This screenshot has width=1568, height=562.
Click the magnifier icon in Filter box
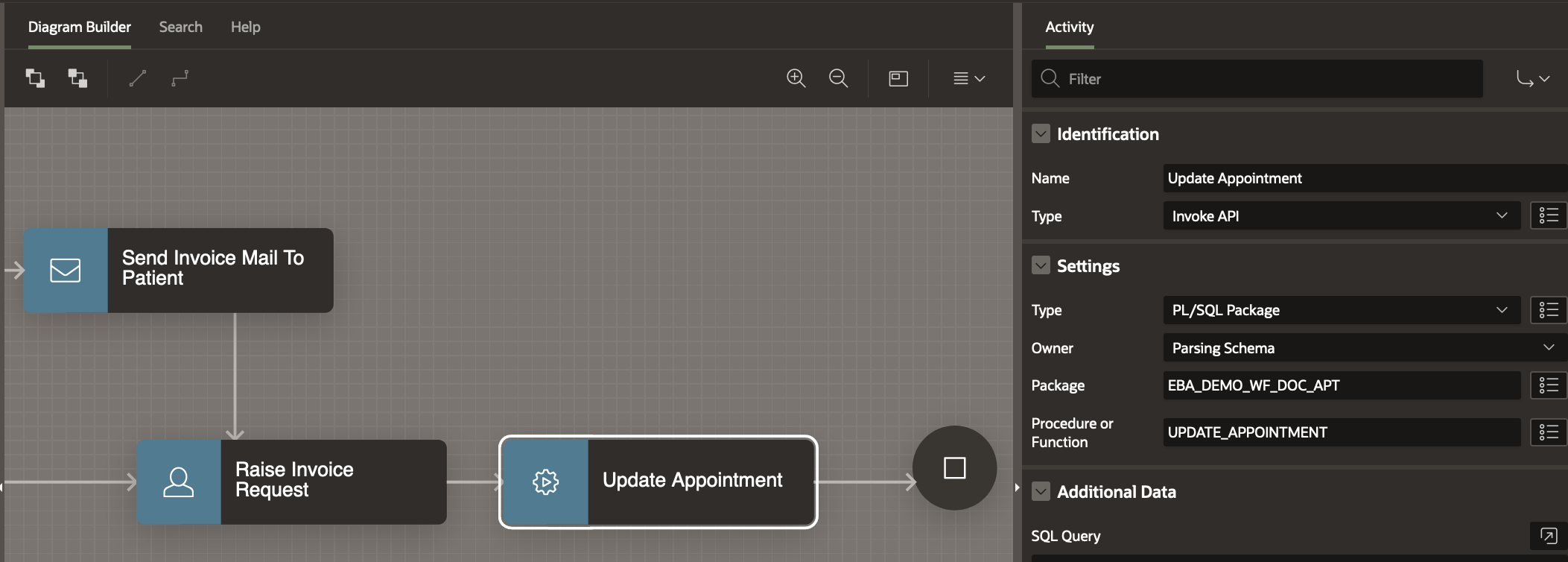pyautogui.click(x=1050, y=78)
